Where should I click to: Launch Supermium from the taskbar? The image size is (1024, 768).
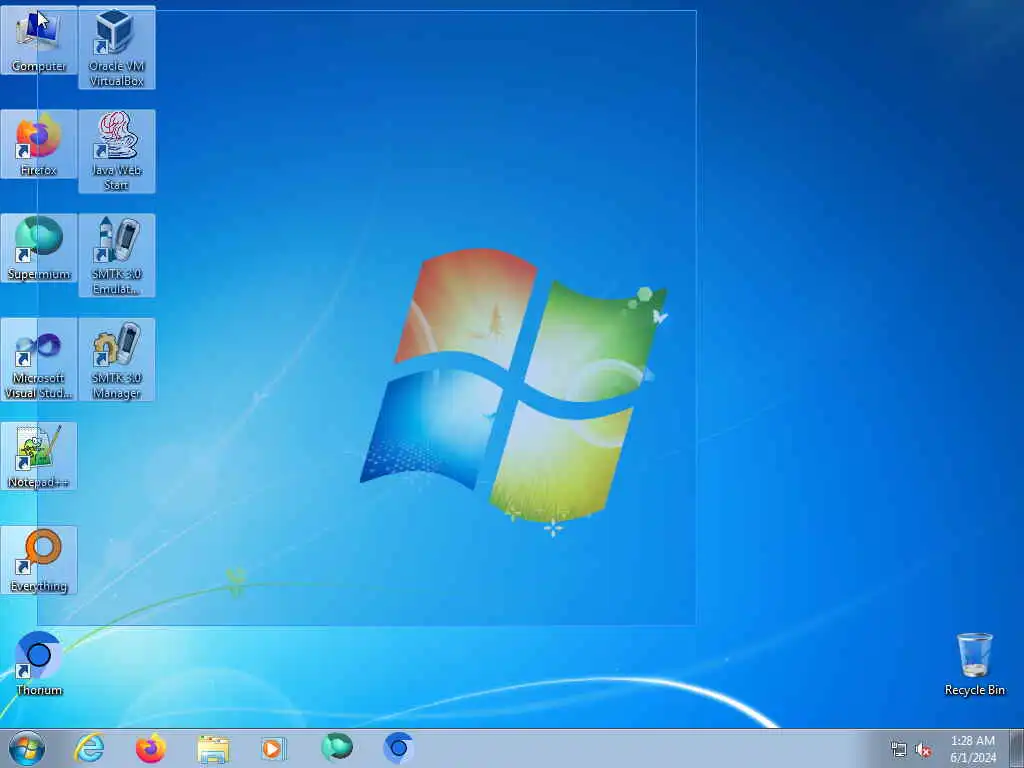(337, 748)
